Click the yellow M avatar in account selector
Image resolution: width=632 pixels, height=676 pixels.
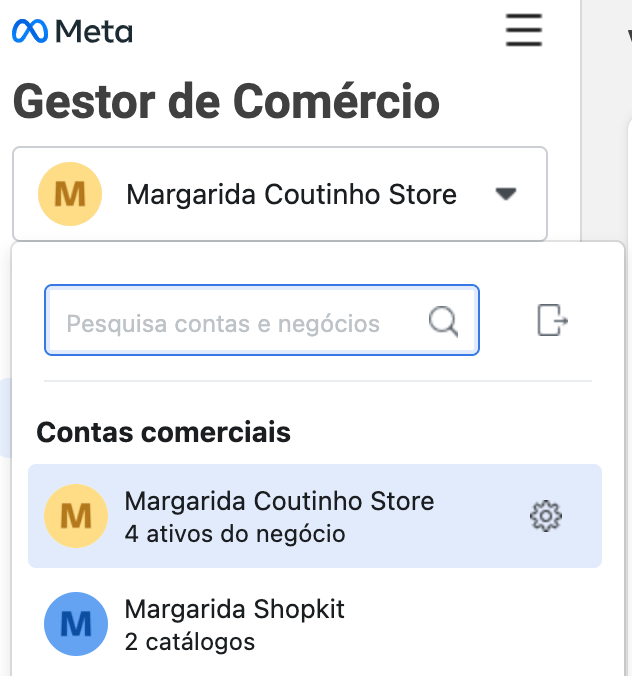(x=69, y=194)
